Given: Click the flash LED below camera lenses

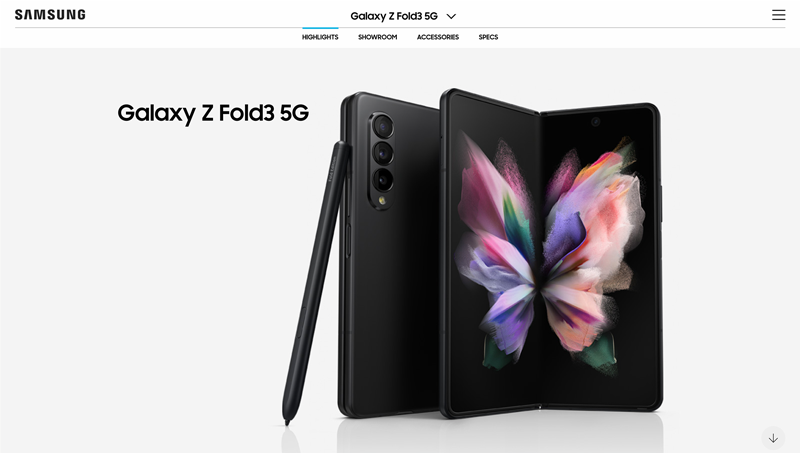Looking at the screenshot, I should [382, 200].
